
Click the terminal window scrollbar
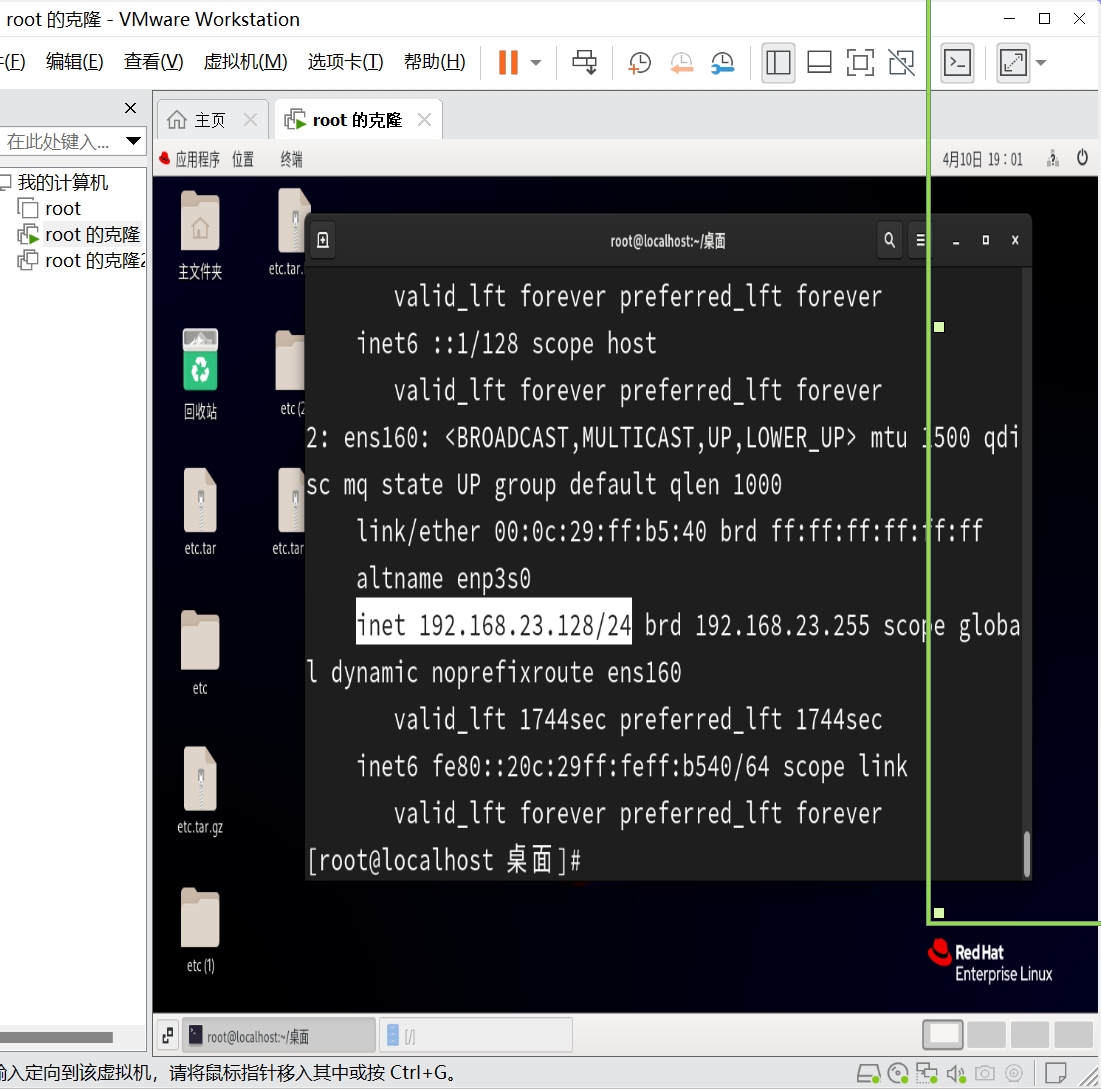[1027, 854]
